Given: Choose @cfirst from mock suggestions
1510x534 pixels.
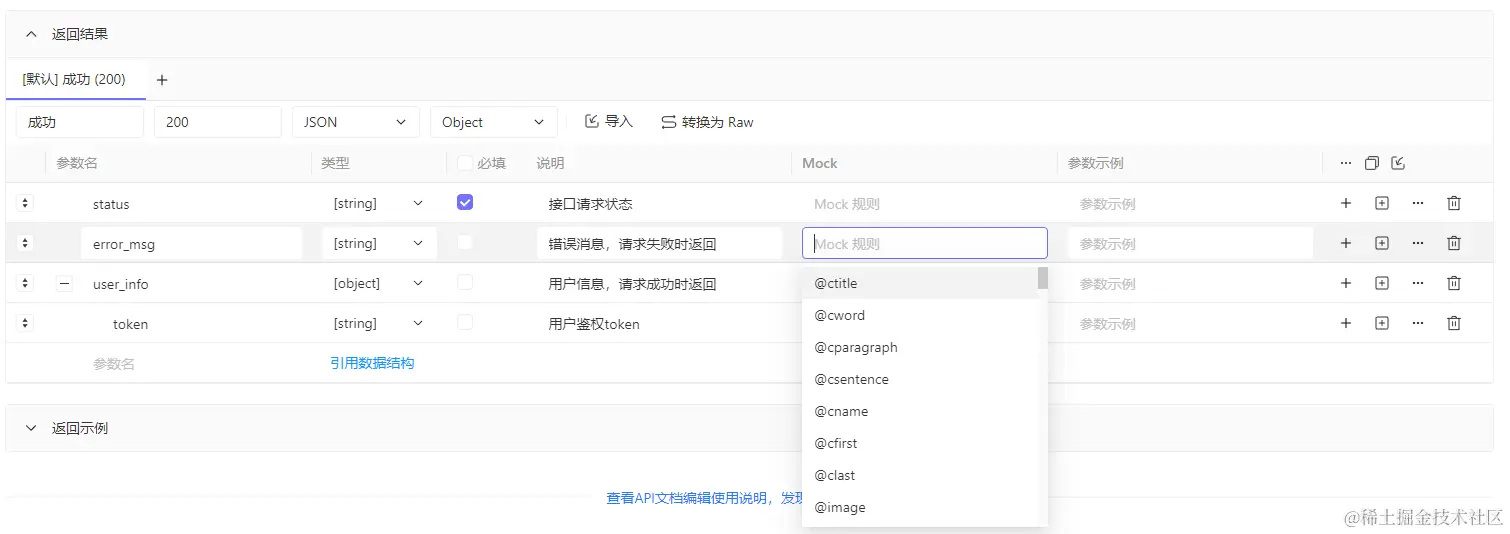Looking at the screenshot, I should pyautogui.click(x=920, y=443).
